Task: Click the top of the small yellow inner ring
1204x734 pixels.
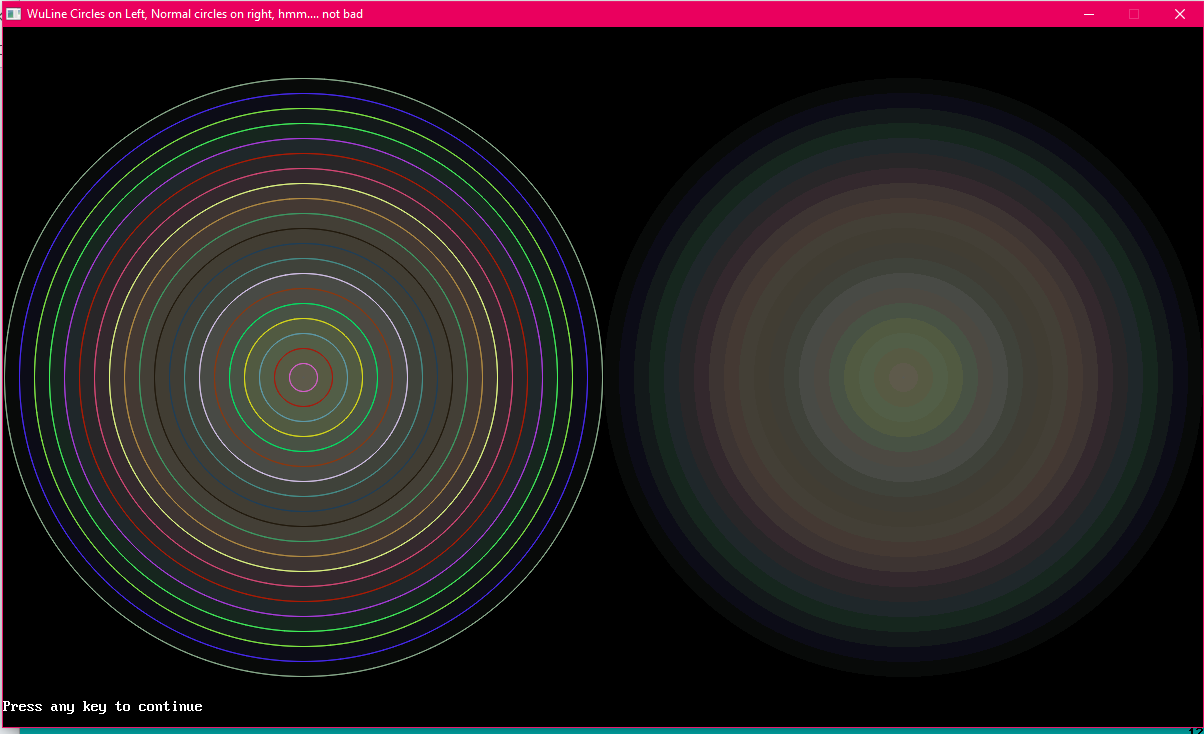Action: coord(304,319)
